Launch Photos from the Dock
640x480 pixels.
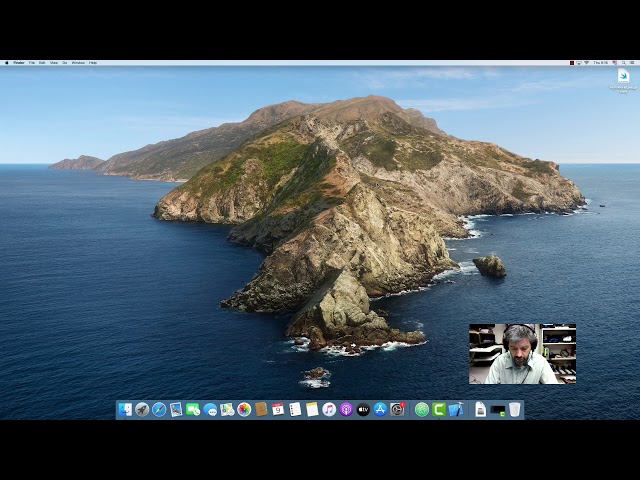pyautogui.click(x=244, y=409)
